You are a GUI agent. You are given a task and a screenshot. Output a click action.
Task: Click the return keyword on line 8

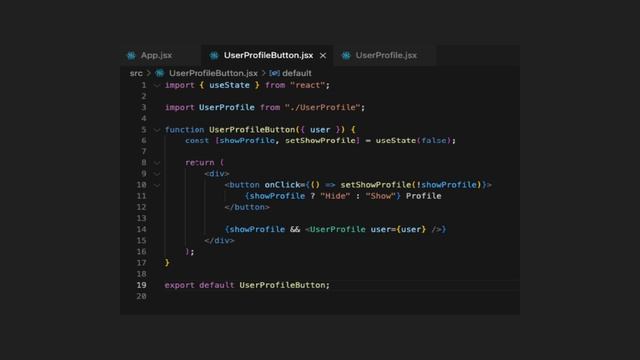[200, 162]
